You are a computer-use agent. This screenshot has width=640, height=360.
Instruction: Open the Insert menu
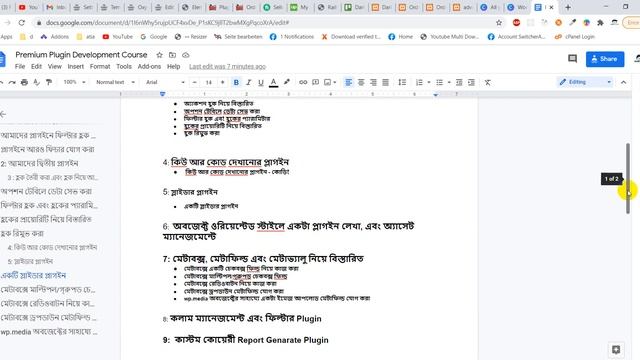pyautogui.click(x=76, y=67)
